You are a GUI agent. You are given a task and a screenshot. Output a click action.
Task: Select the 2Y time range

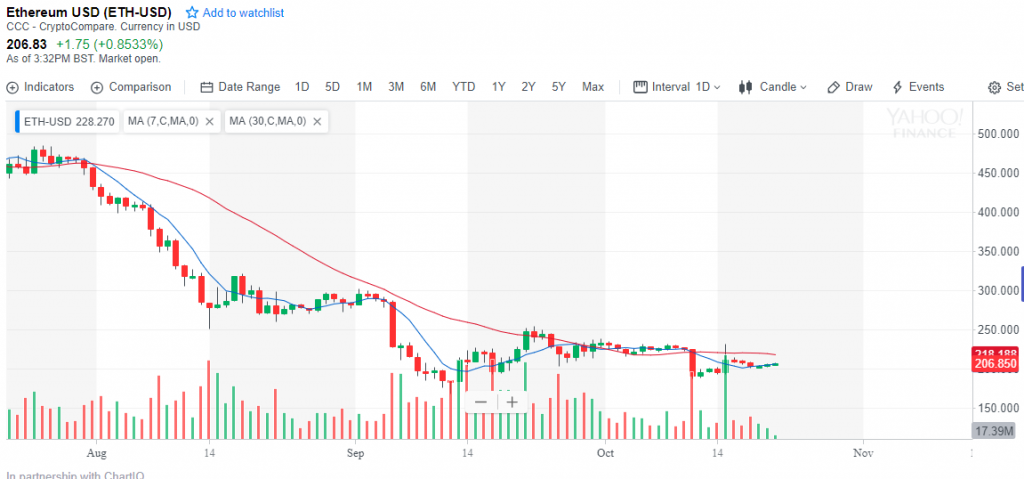point(528,87)
